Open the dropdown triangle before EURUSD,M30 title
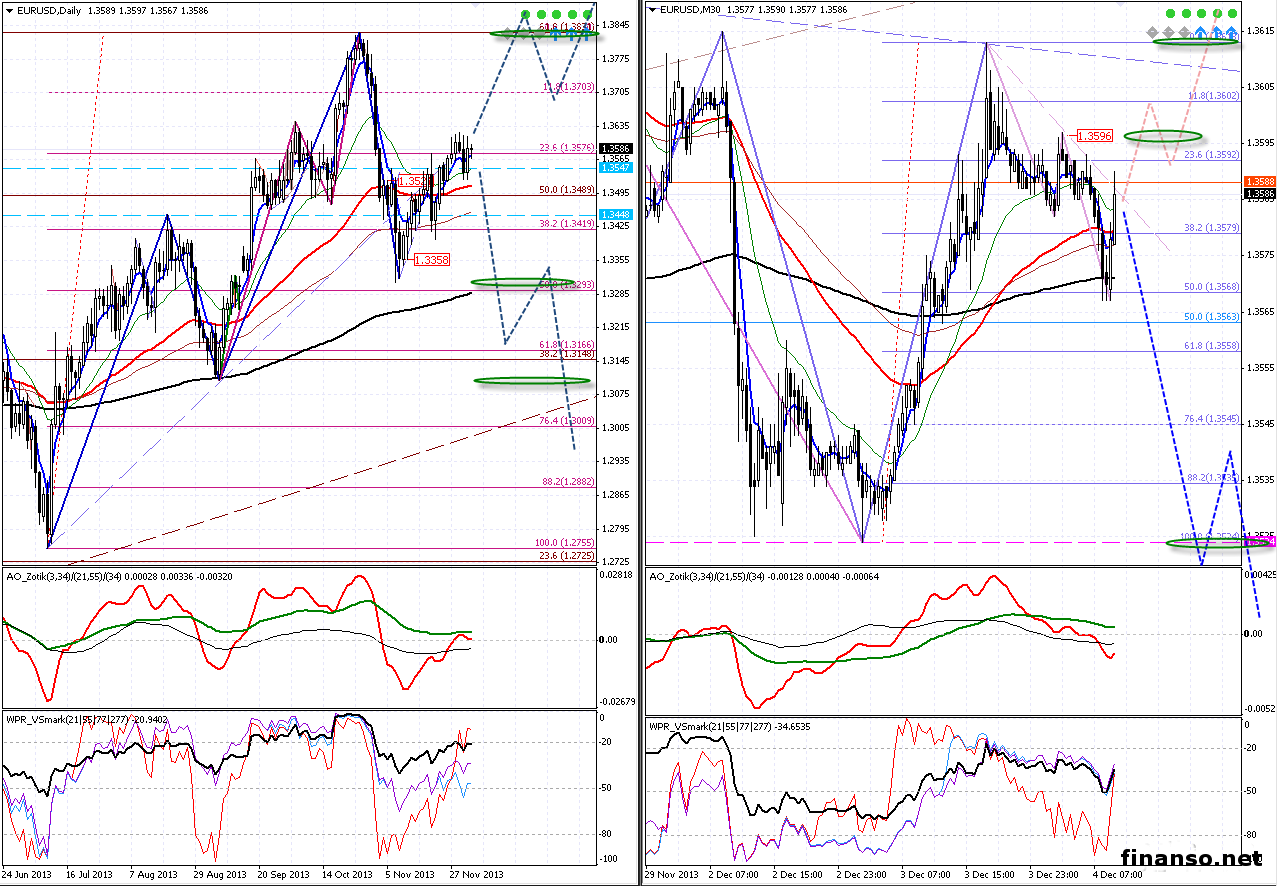Image resolution: width=1277 pixels, height=886 pixels. (x=653, y=10)
